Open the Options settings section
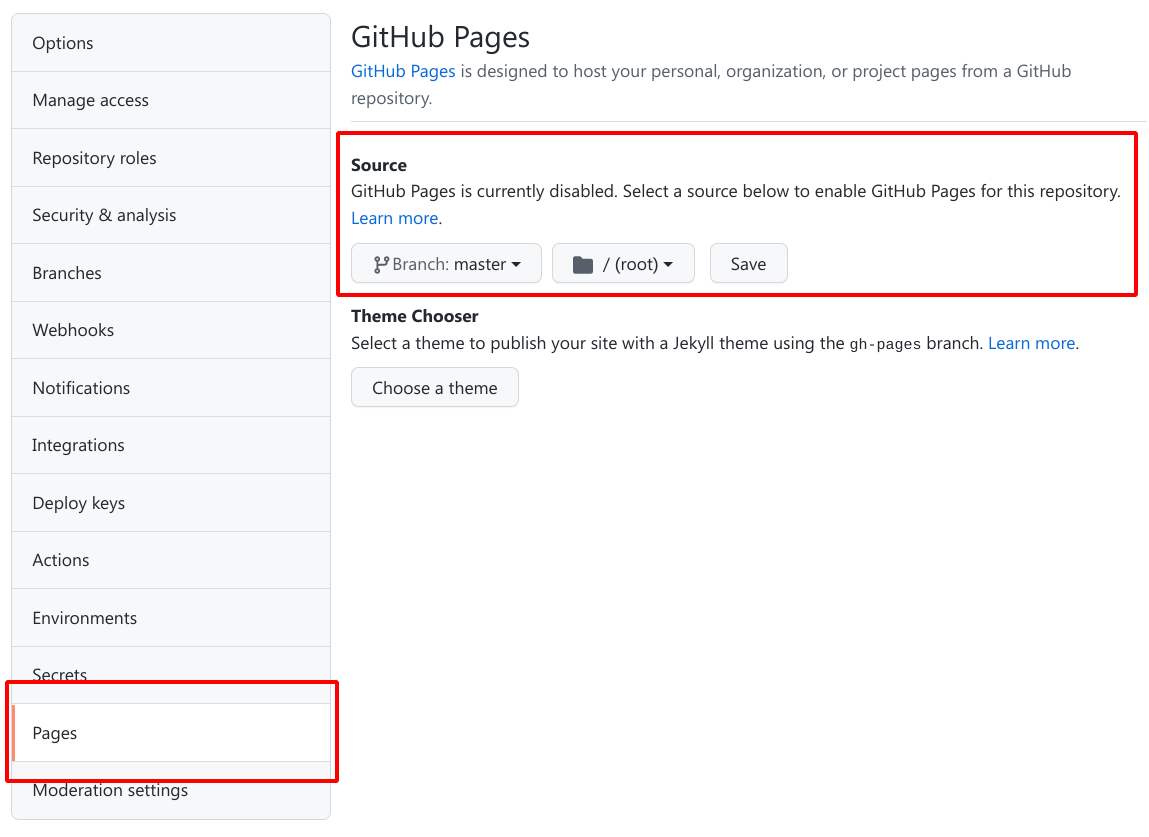The height and width of the screenshot is (837, 1149). (x=62, y=43)
